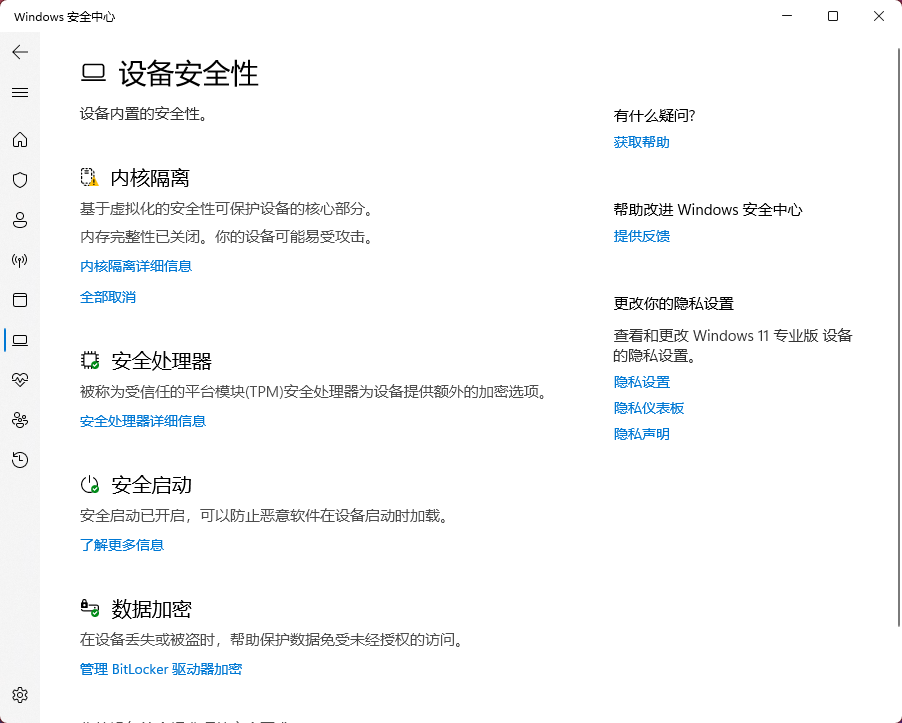Click the 全部取消 link
Image resolution: width=902 pixels, height=723 pixels.
tap(108, 297)
